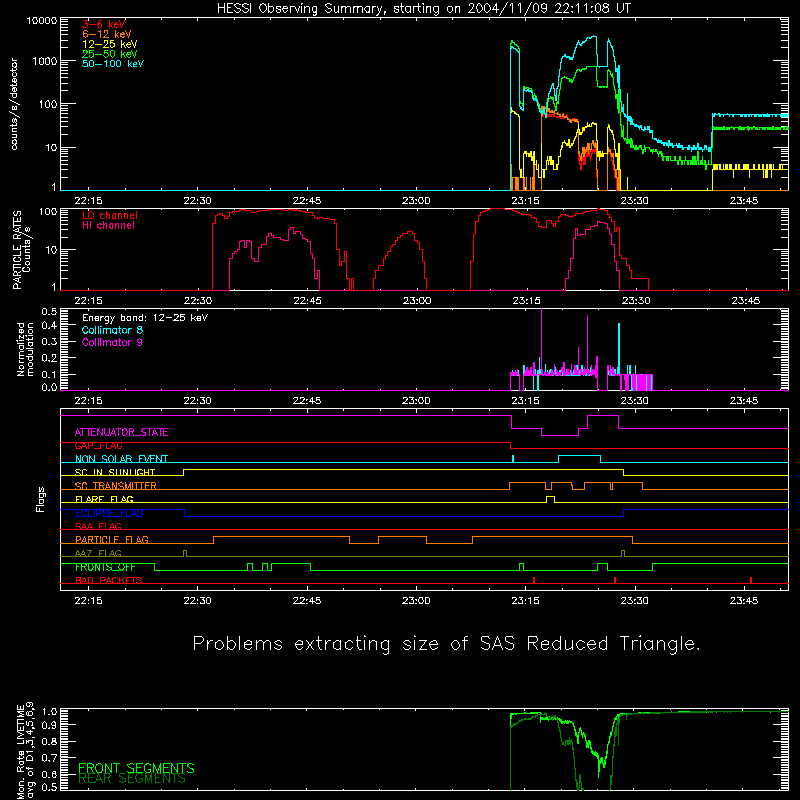Select the Collimator 8 legend entry
Screen dimensions: 800x800
[x=112, y=330]
